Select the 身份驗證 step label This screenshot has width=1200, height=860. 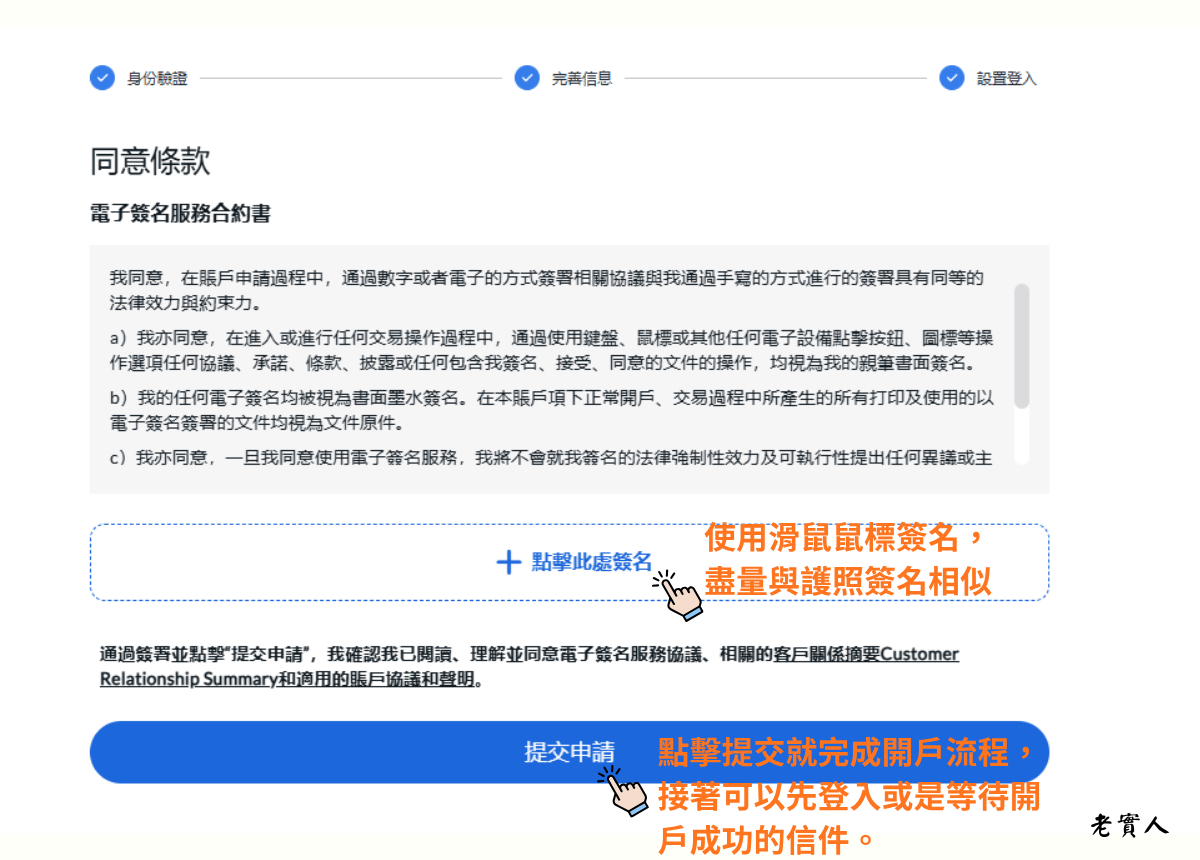pos(157,79)
